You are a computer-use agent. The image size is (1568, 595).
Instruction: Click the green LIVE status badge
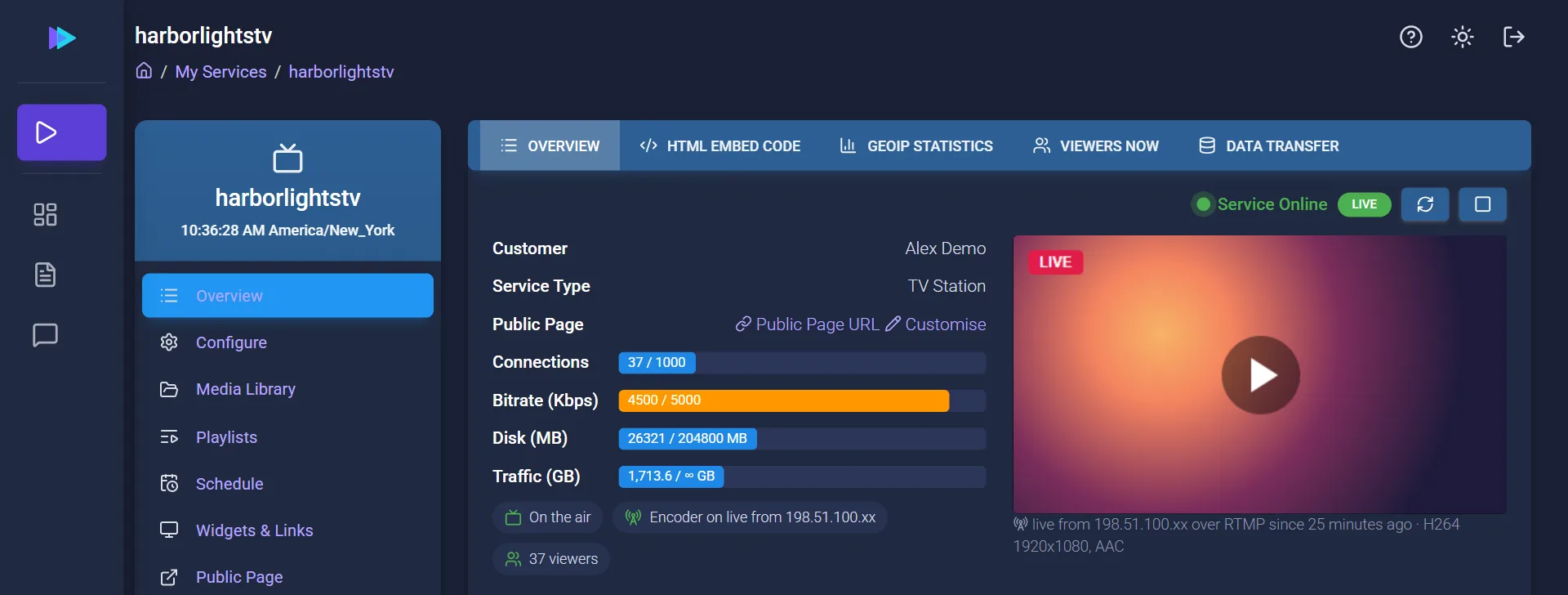point(1364,204)
